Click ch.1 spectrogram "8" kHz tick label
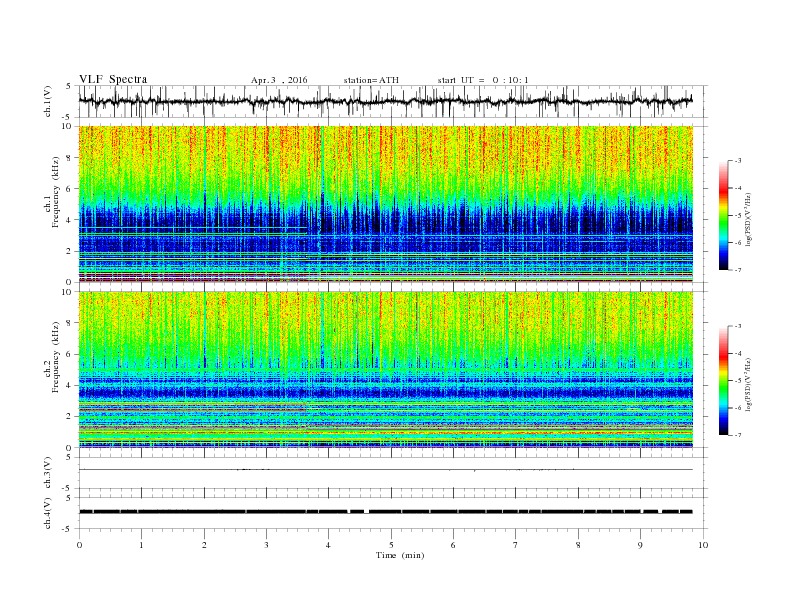This screenshot has height=612, width=792. (69, 158)
